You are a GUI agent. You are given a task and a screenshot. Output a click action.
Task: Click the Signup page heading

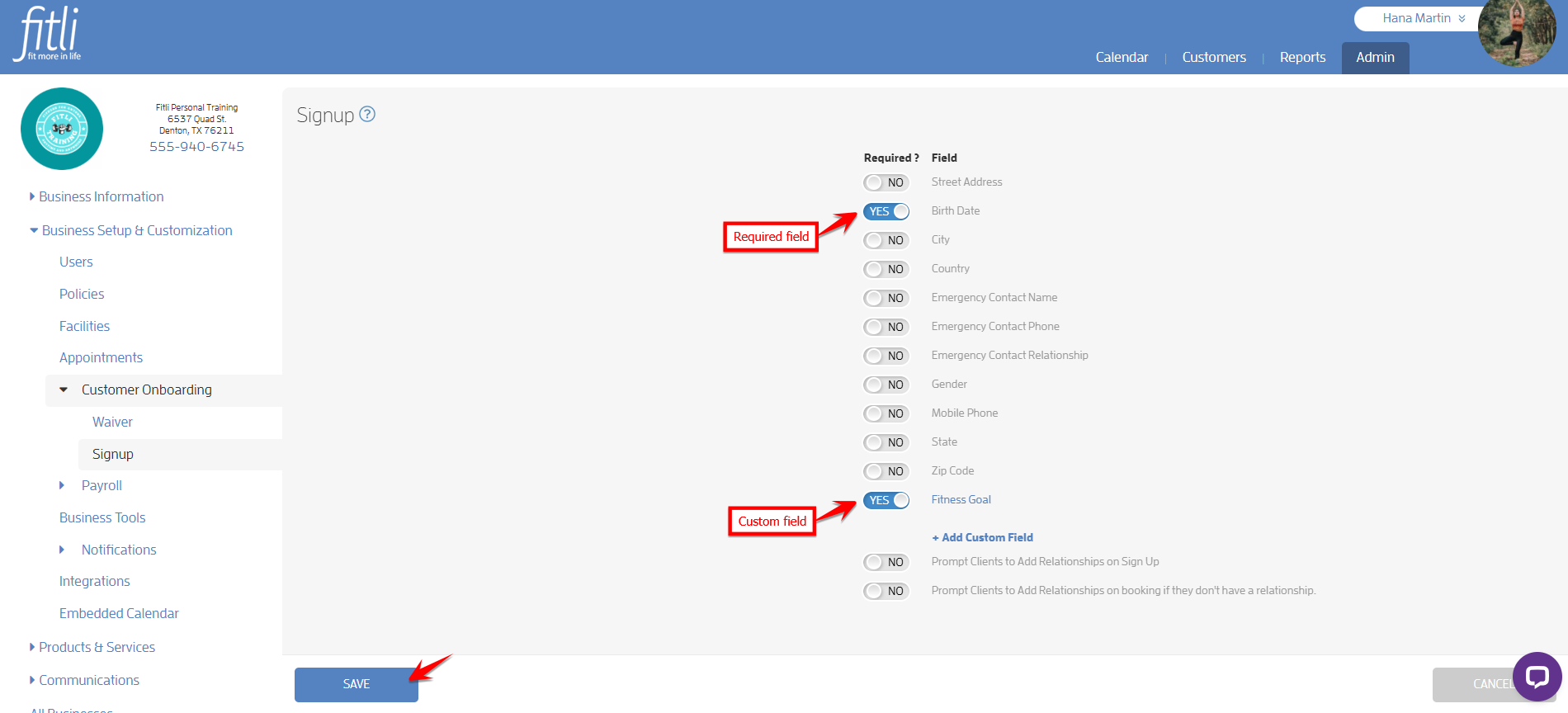coord(325,115)
